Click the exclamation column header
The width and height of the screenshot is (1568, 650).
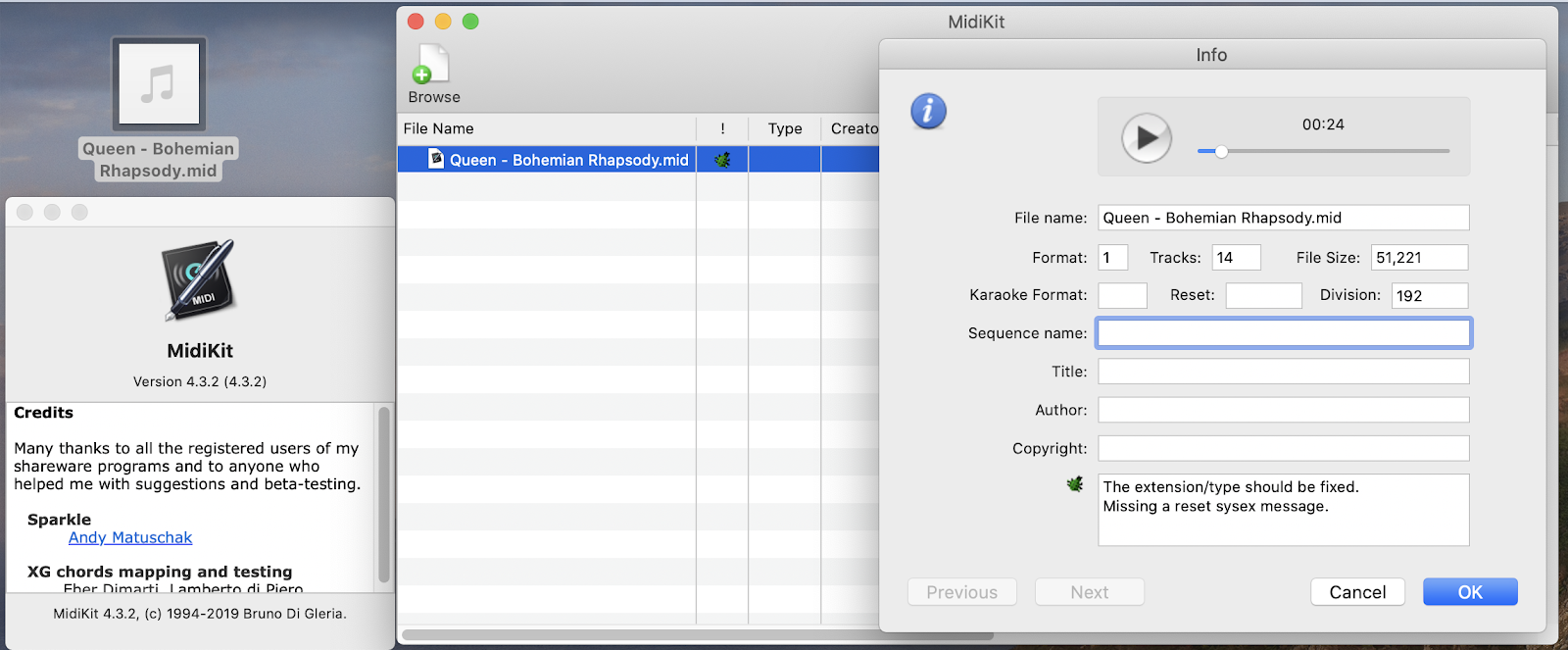[x=722, y=128]
